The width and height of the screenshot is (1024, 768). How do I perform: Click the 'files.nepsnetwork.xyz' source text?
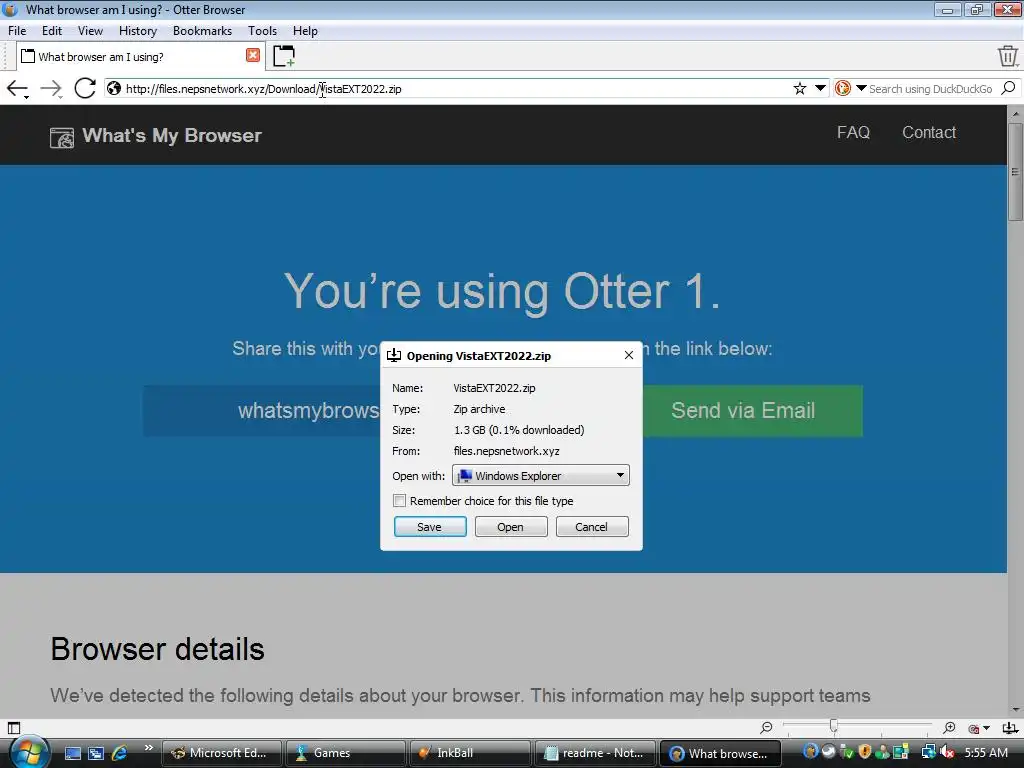click(x=507, y=451)
